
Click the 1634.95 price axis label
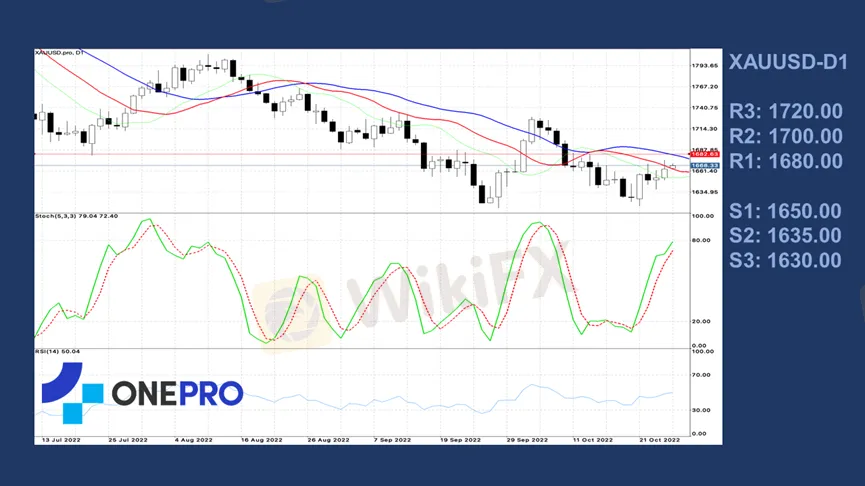point(705,192)
